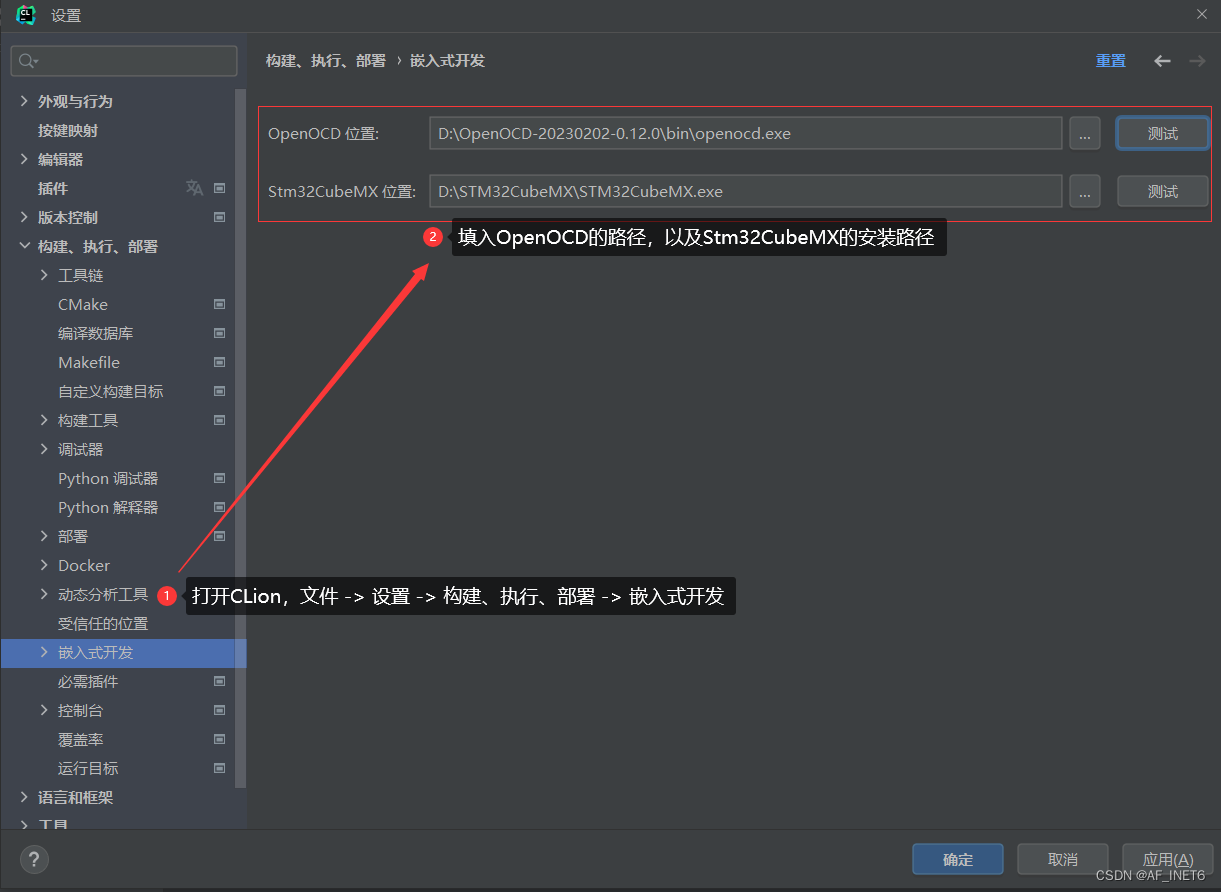This screenshot has height=892, width=1221.
Task: Click the project-level icon beside 覆盖率
Action: click(220, 739)
